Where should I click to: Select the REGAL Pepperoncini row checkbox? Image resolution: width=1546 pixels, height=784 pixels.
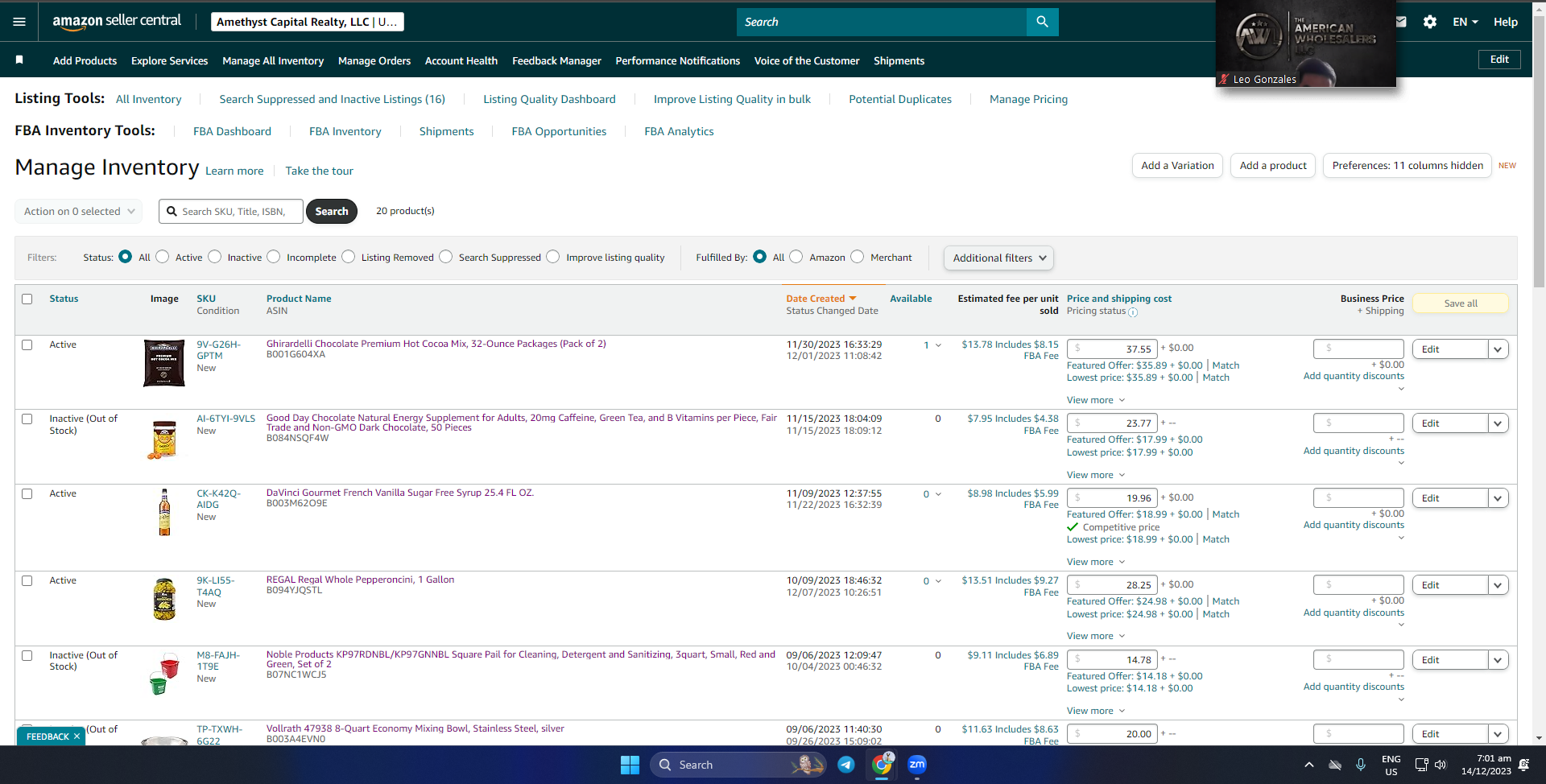click(27, 580)
